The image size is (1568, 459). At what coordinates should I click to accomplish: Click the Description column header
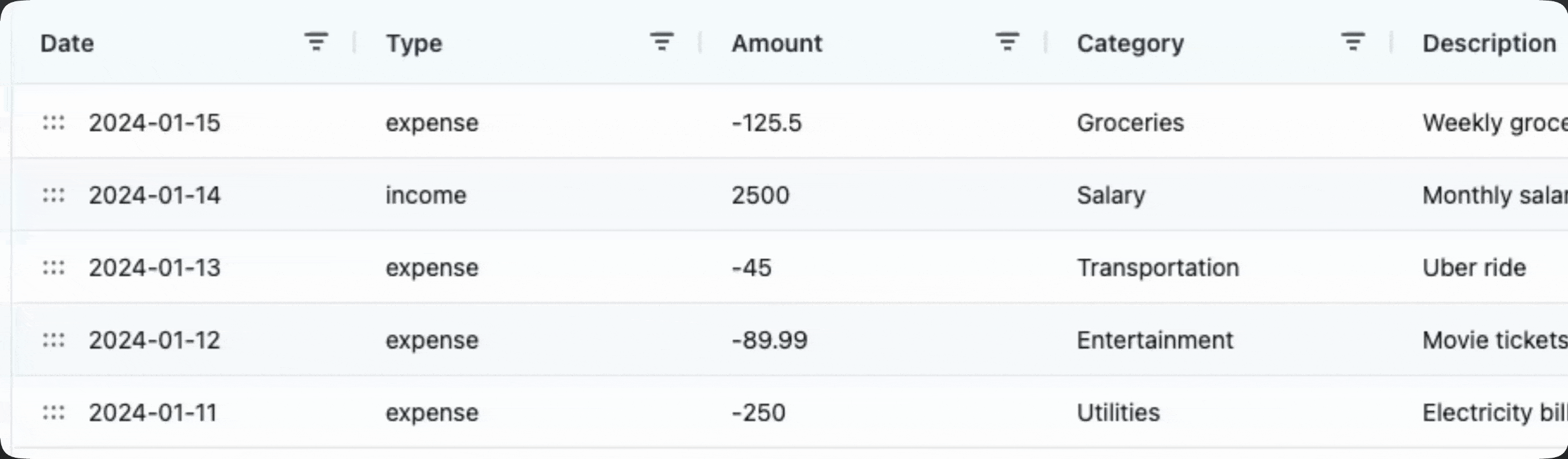(1489, 43)
